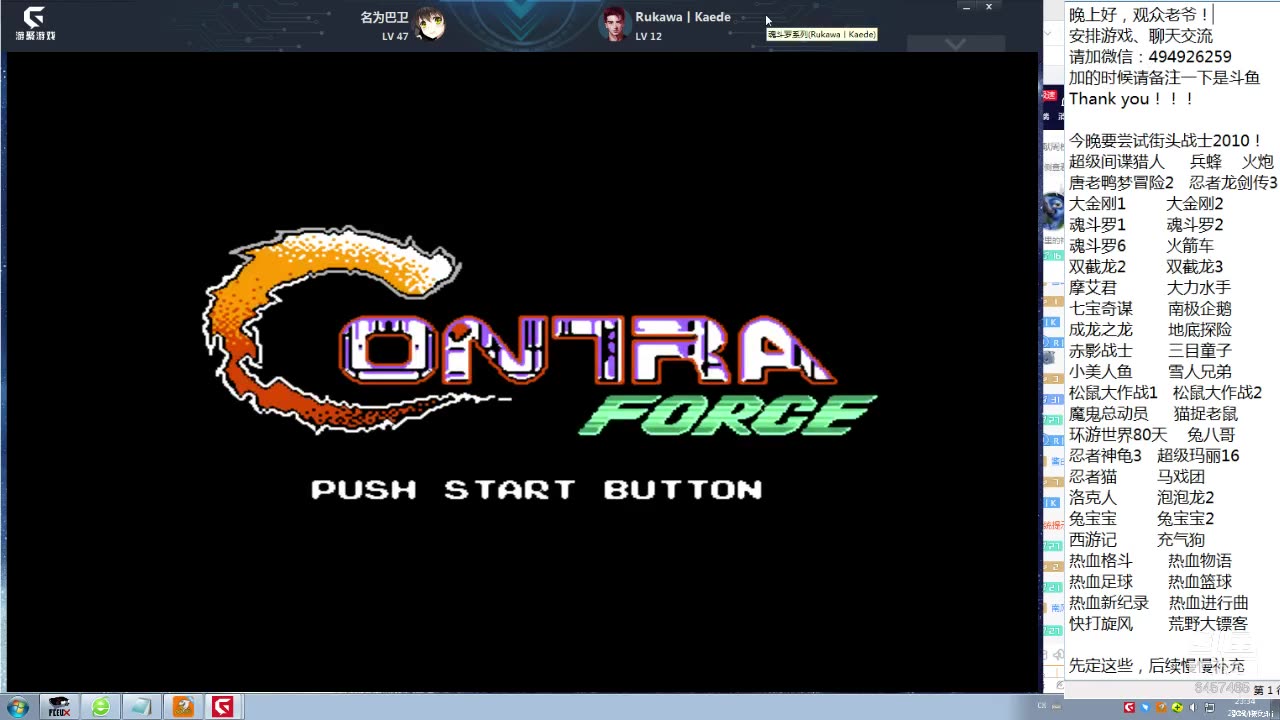Open the red G game platform taskbar icon
This screenshot has width=1280, height=720.
222,707
